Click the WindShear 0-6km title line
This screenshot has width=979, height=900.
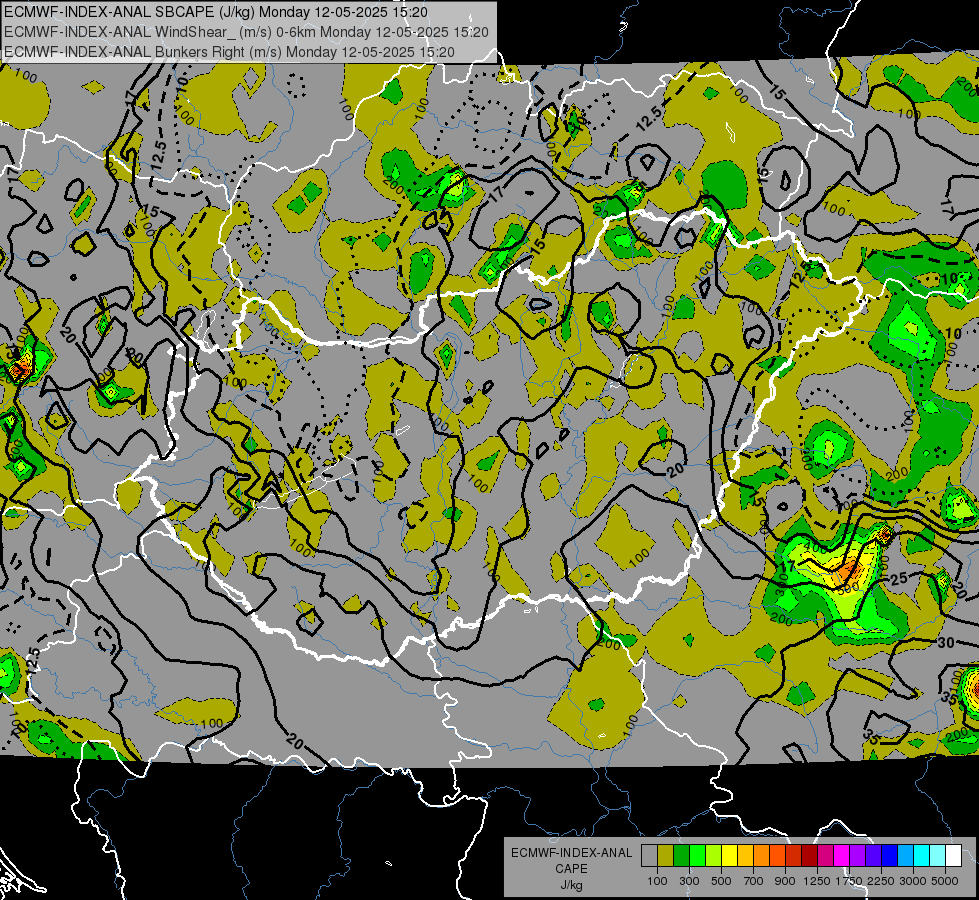(246, 32)
